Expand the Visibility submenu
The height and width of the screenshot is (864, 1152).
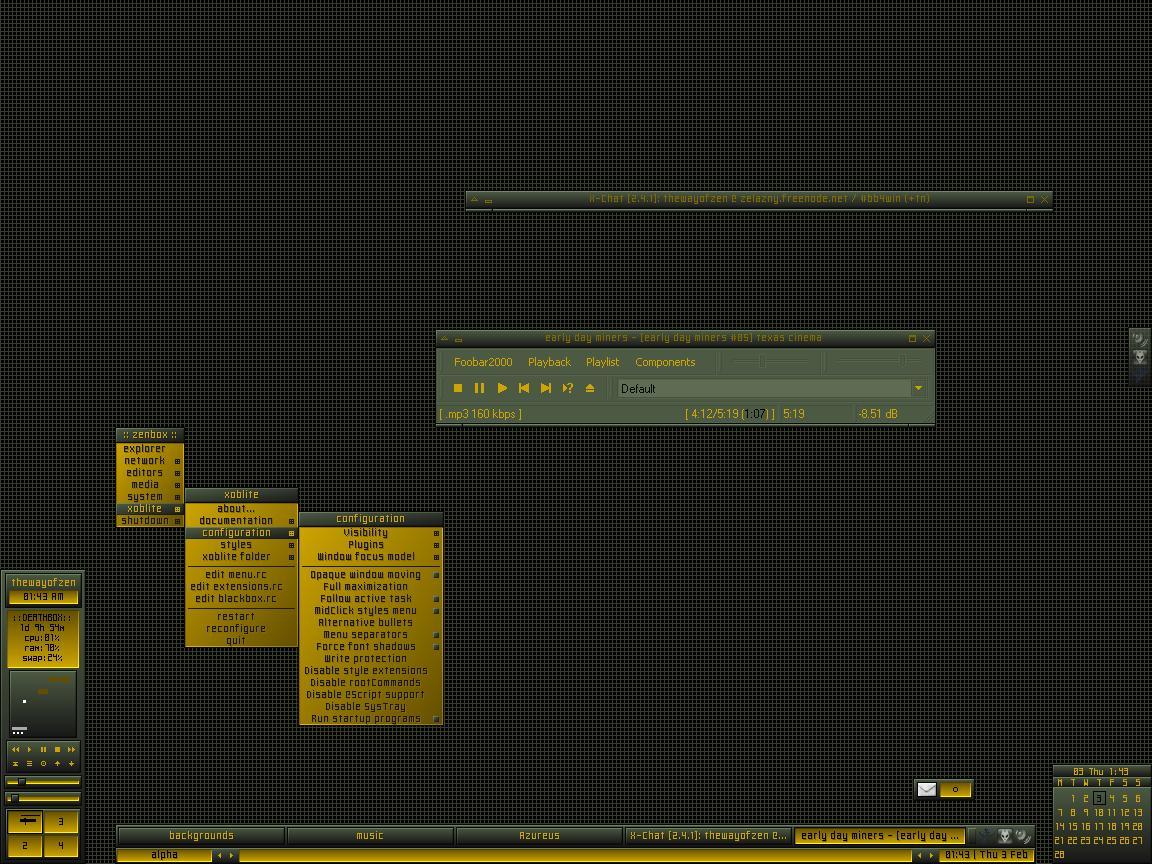click(x=366, y=533)
